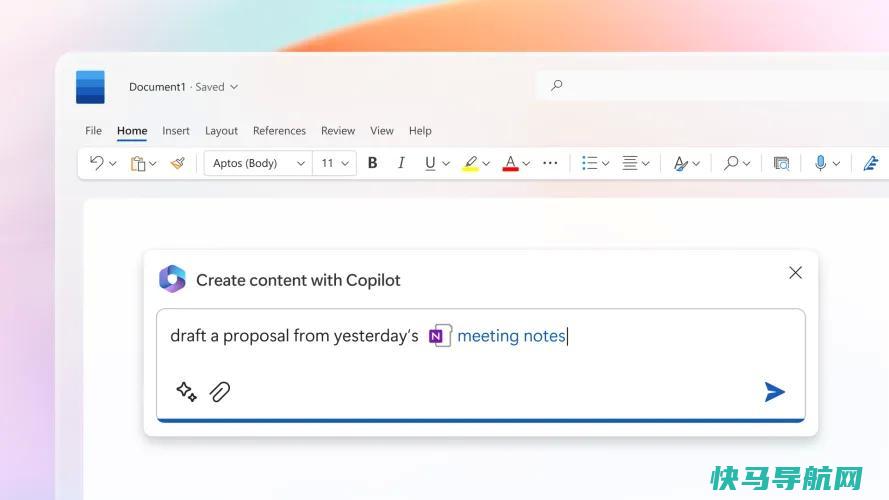This screenshot has height=500, width=889.
Task: Click inside the top search box
Action: (712, 86)
